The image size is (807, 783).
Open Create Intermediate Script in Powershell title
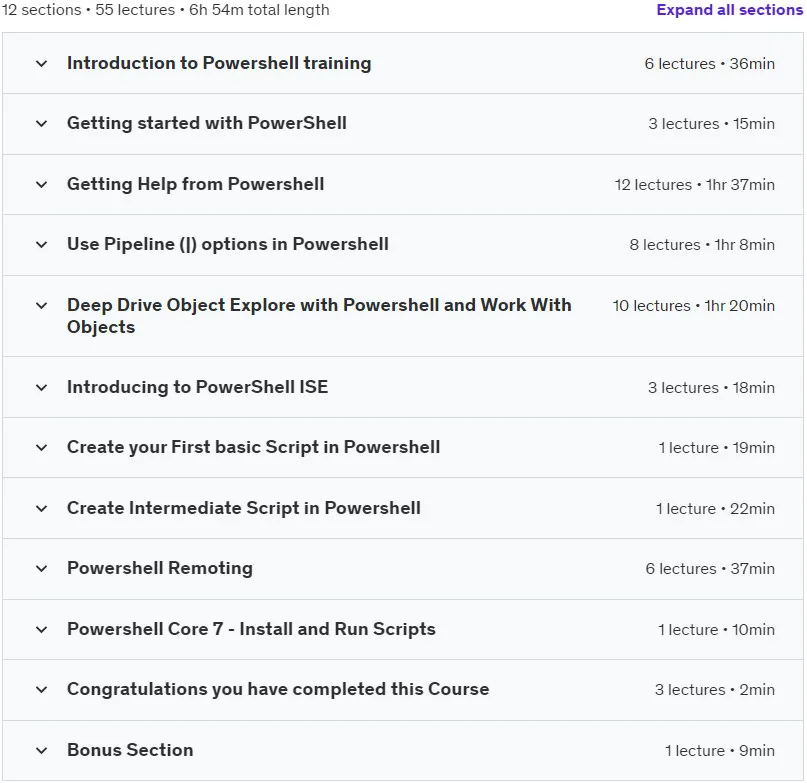(243, 508)
